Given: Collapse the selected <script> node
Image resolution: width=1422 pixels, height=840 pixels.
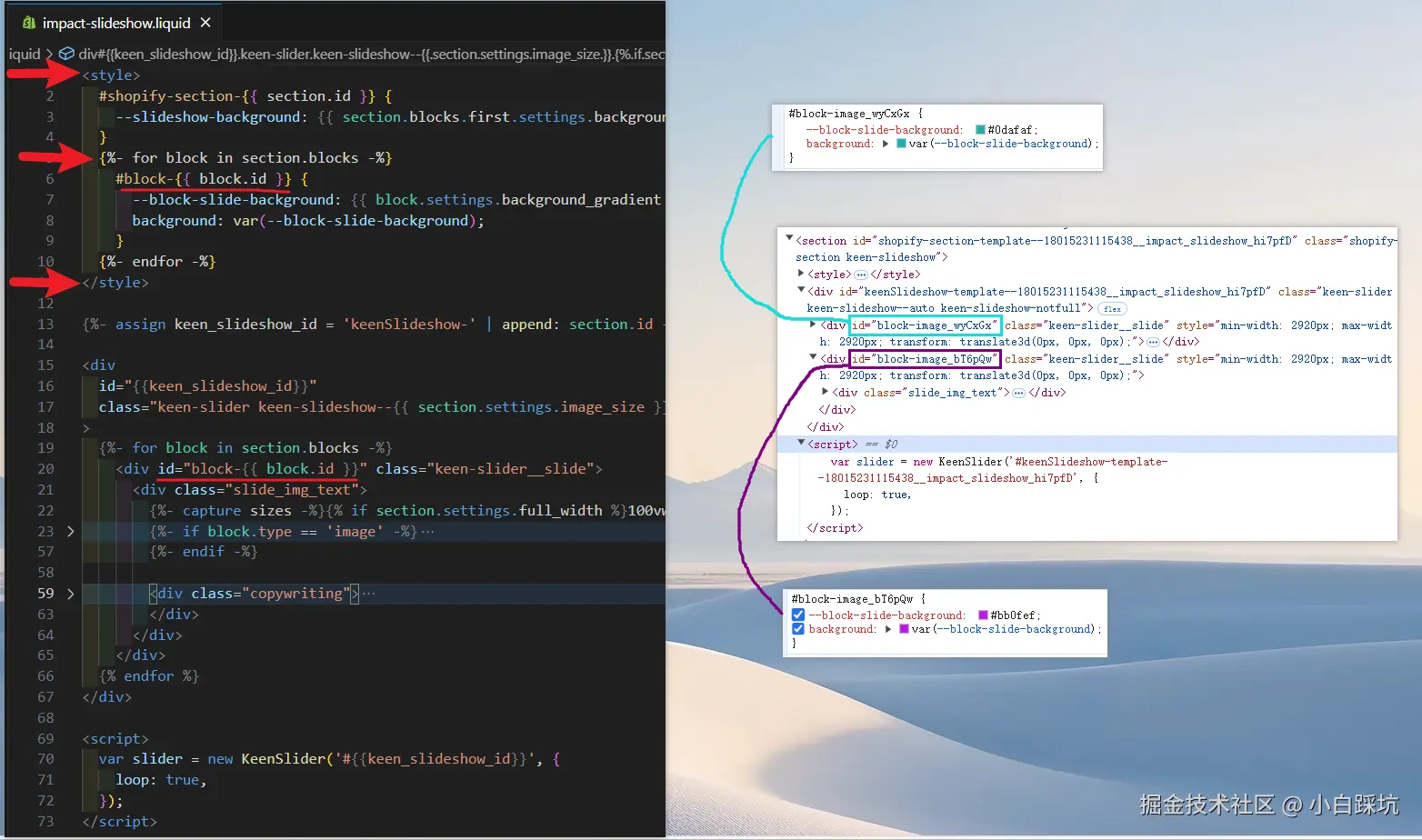Looking at the screenshot, I should pyautogui.click(x=801, y=443).
